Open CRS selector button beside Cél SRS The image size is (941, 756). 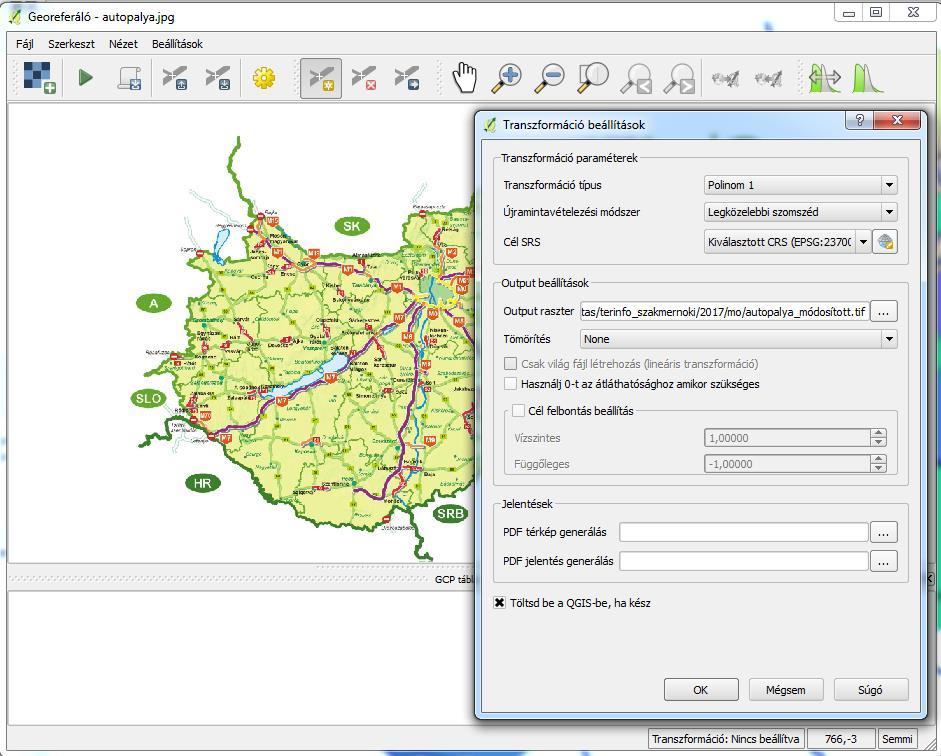(885, 242)
